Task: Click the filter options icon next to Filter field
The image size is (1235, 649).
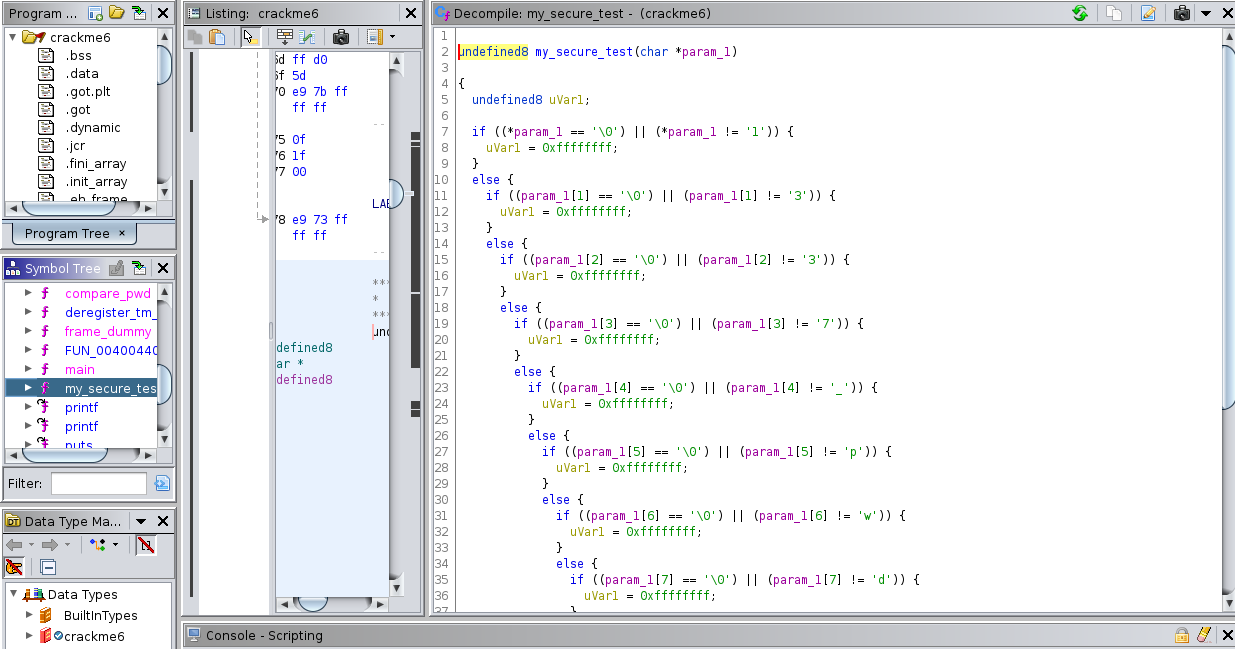Action: pyautogui.click(x=162, y=484)
